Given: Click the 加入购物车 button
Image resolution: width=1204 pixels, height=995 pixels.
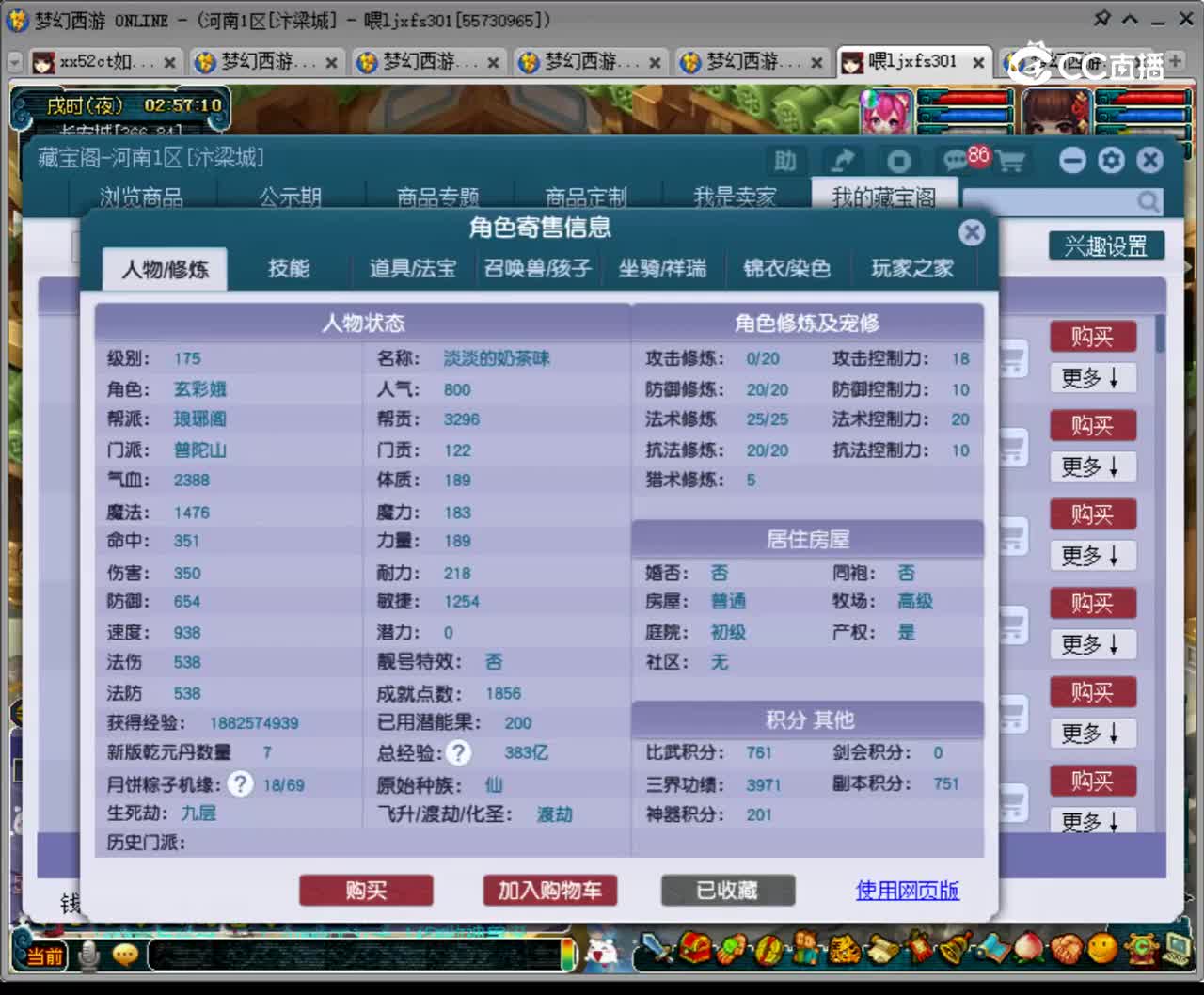Looking at the screenshot, I should 549,890.
